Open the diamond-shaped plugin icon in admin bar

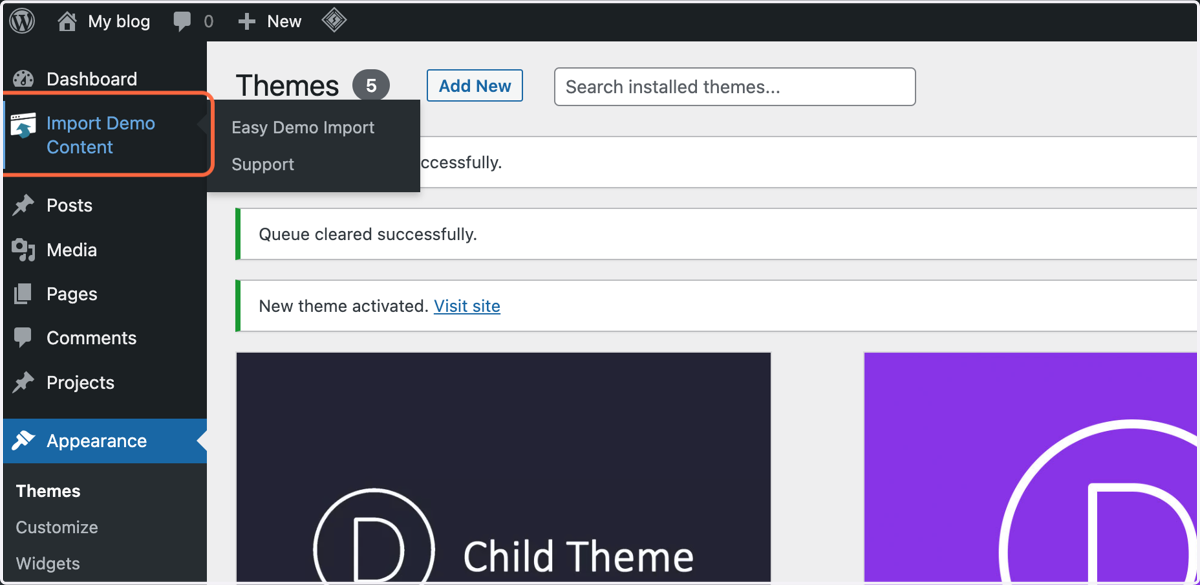tap(334, 20)
